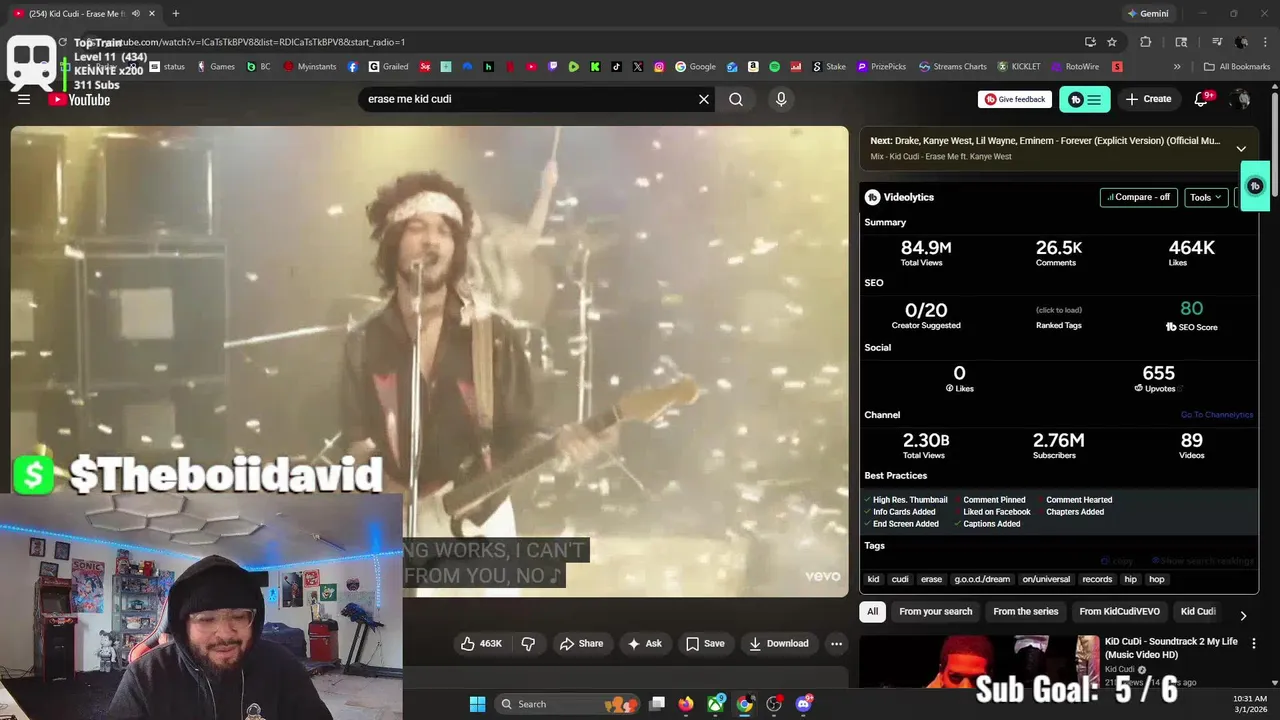Go to the YouTube home logo
1280x720 pixels.
click(x=79, y=99)
